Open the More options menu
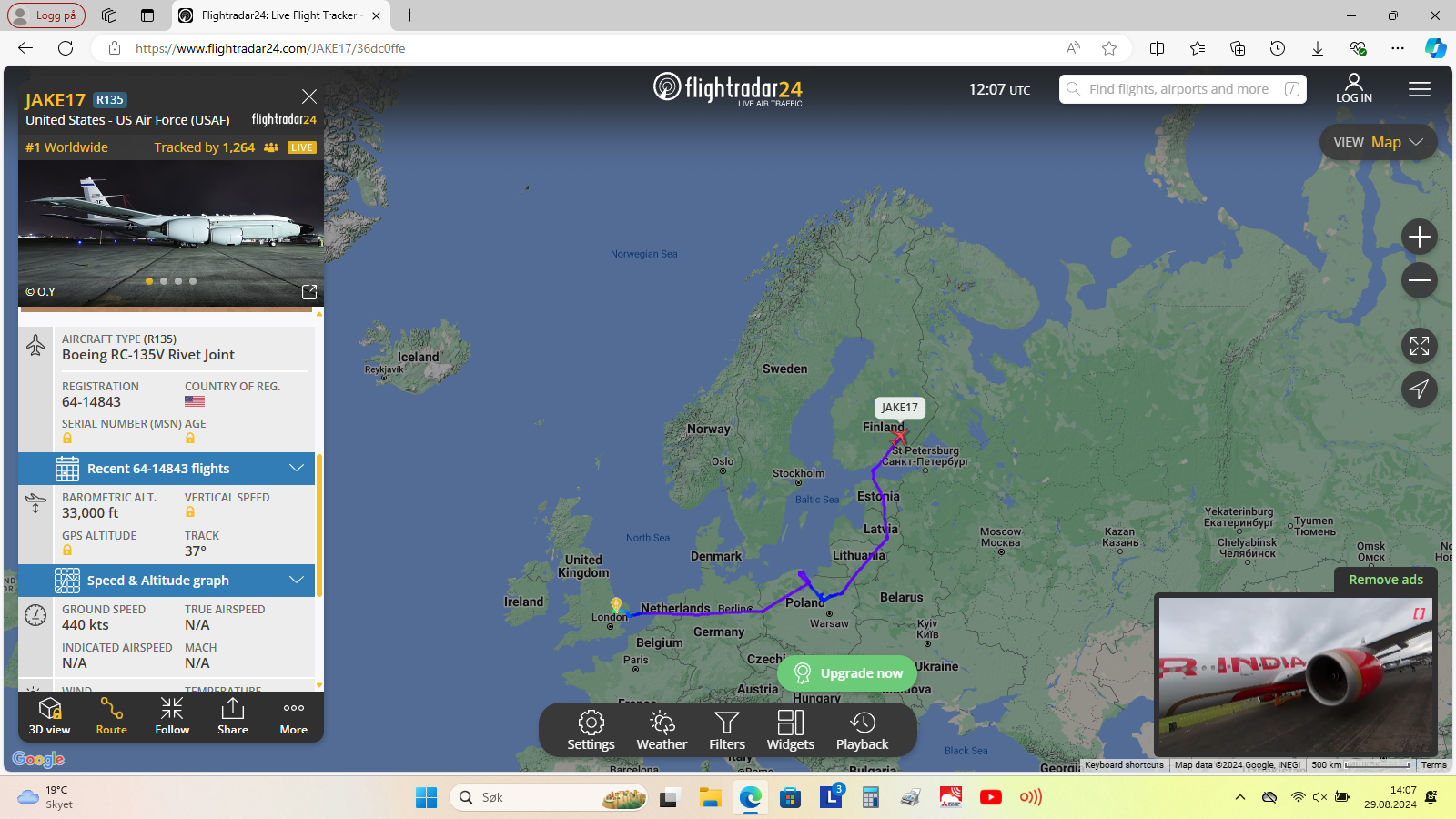Viewport: 1456px width, 819px height. [x=294, y=716]
